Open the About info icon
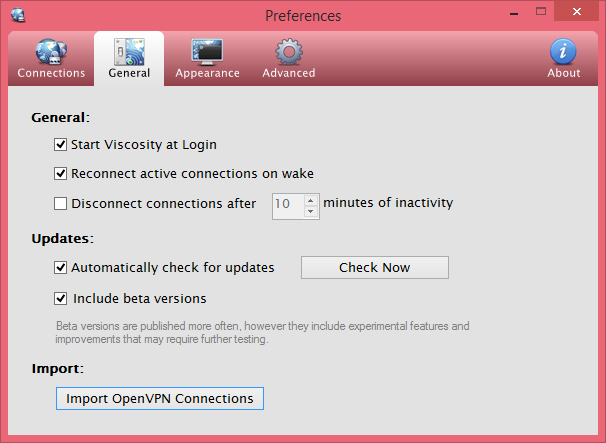 pos(563,51)
